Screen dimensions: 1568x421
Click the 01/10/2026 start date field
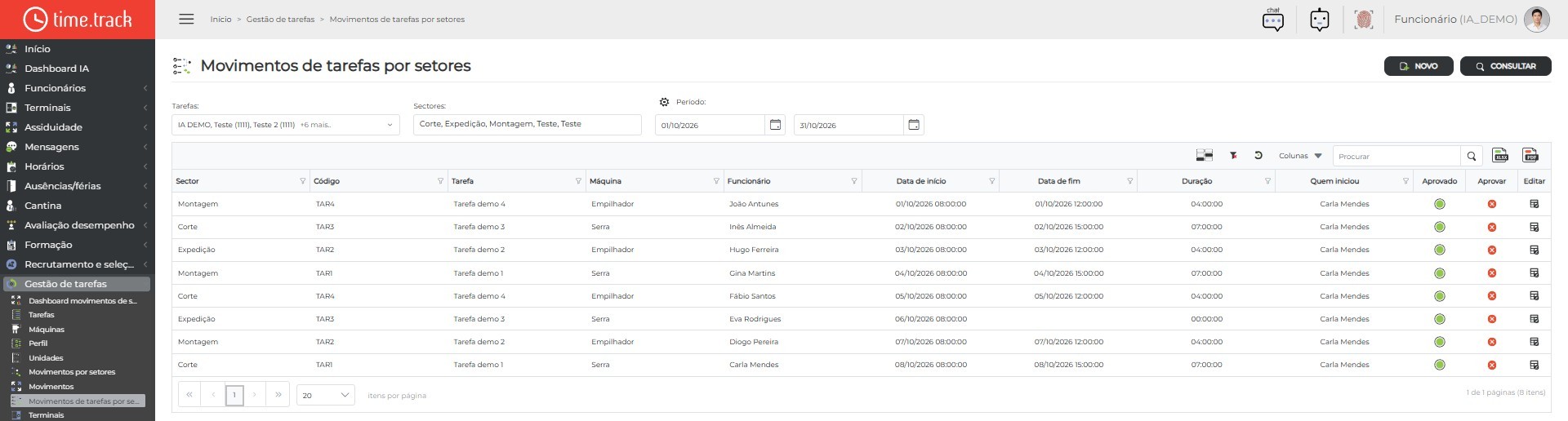click(710, 125)
